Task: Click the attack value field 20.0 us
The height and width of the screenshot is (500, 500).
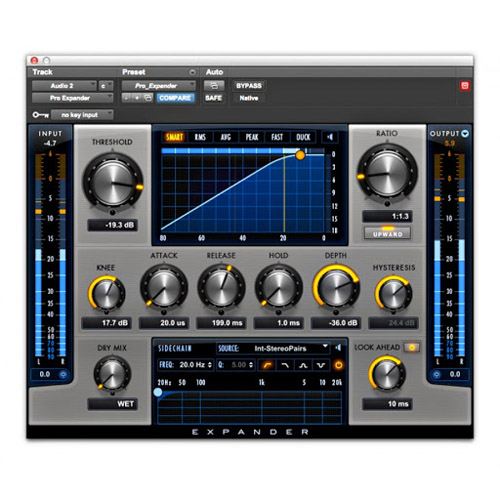Action: (x=164, y=323)
